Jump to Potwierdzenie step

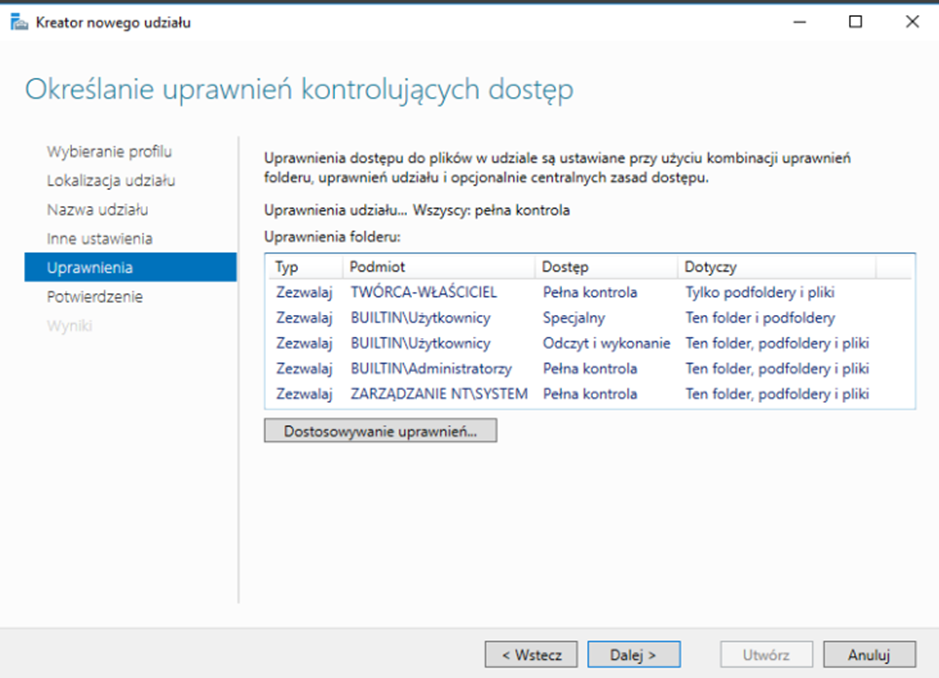(x=95, y=297)
